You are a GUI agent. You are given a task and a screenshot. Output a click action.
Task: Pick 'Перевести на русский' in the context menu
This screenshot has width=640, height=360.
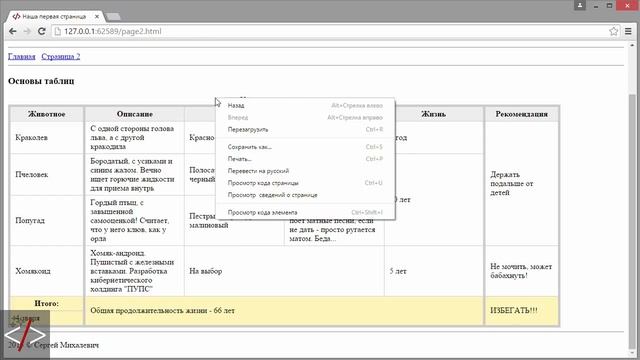coord(305,171)
